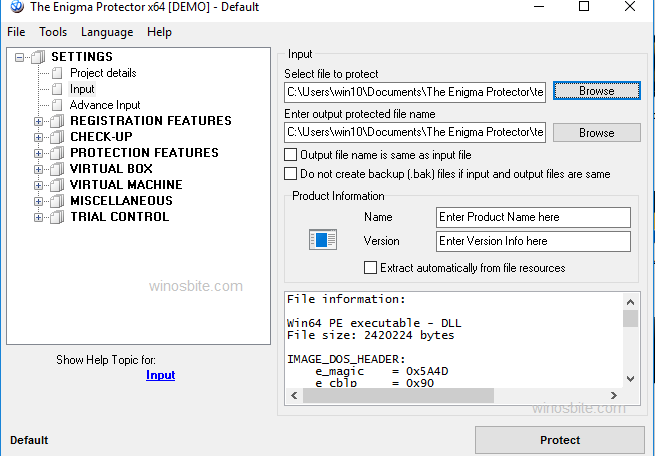
Task: Click Browse for file to protect
Action: [597, 91]
